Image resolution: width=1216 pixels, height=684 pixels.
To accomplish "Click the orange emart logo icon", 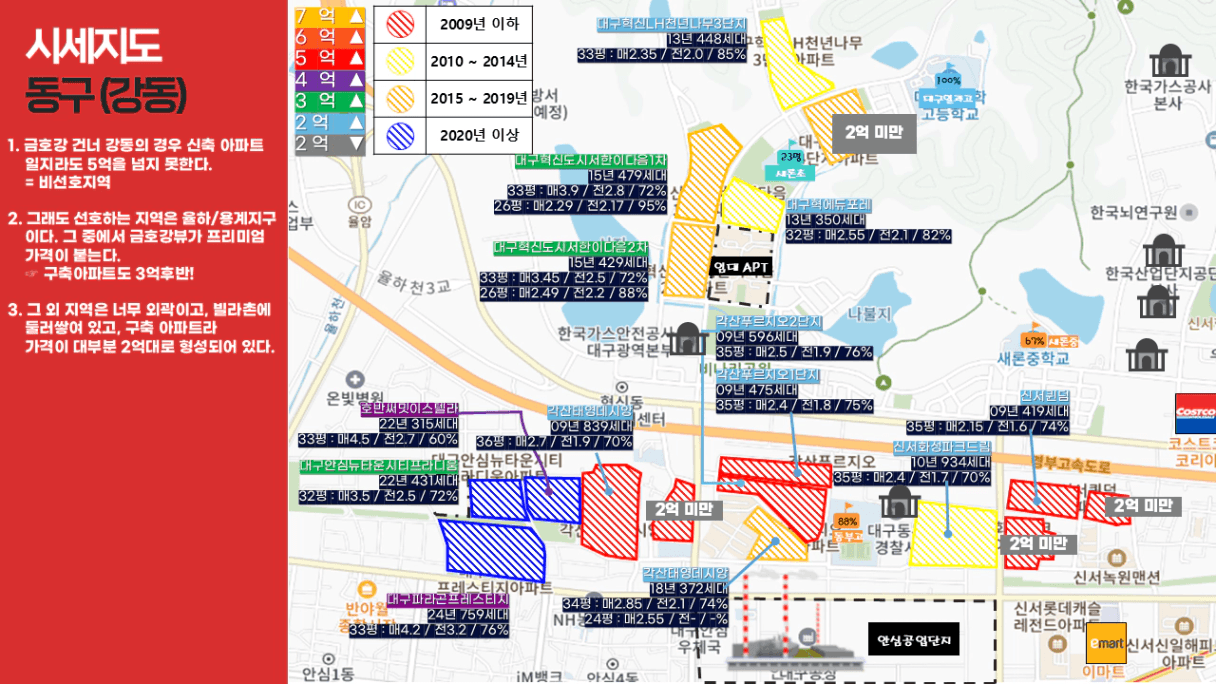I will pos(1106,643).
